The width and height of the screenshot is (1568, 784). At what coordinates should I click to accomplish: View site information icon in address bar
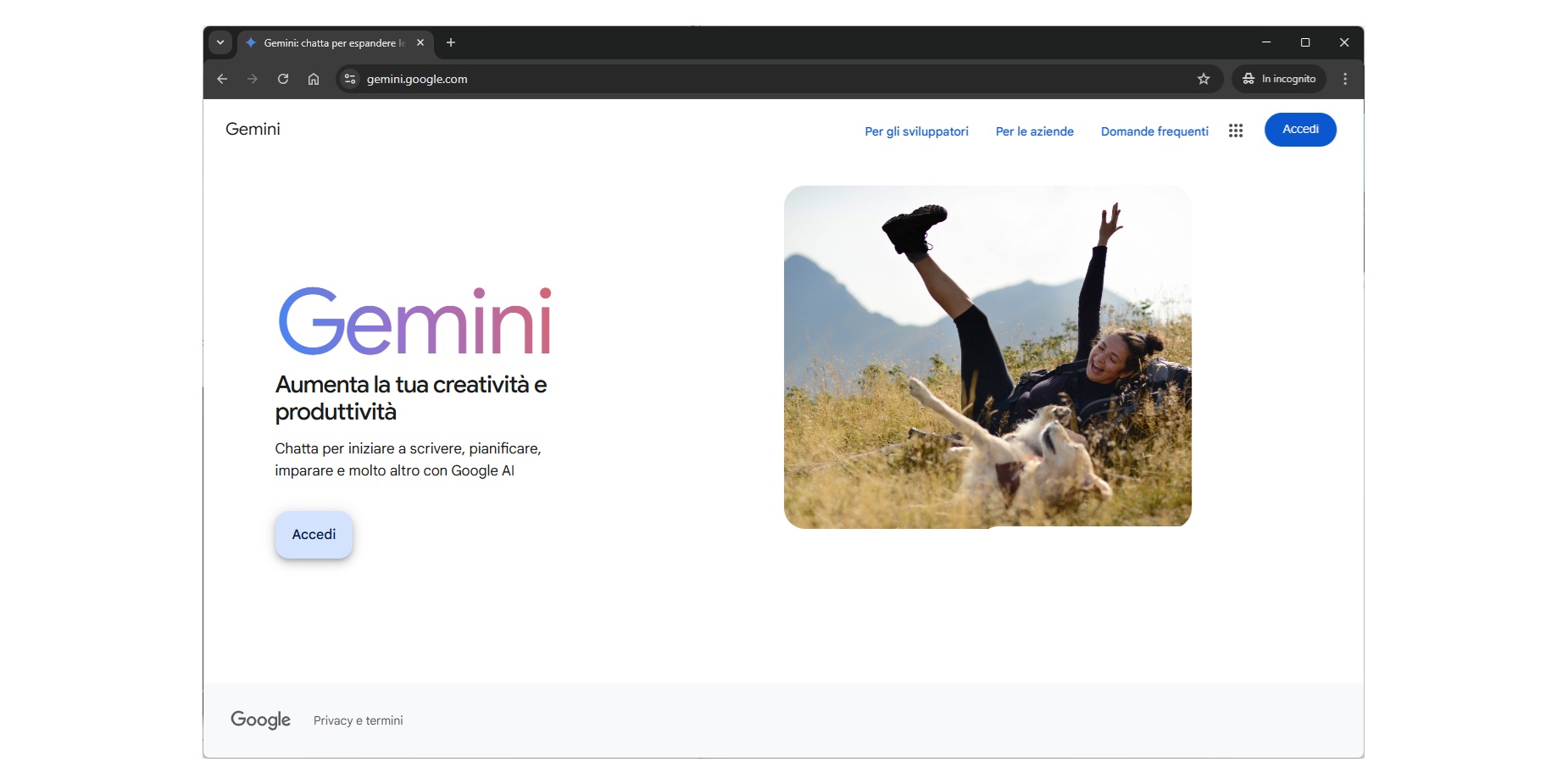pyautogui.click(x=350, y=79)
